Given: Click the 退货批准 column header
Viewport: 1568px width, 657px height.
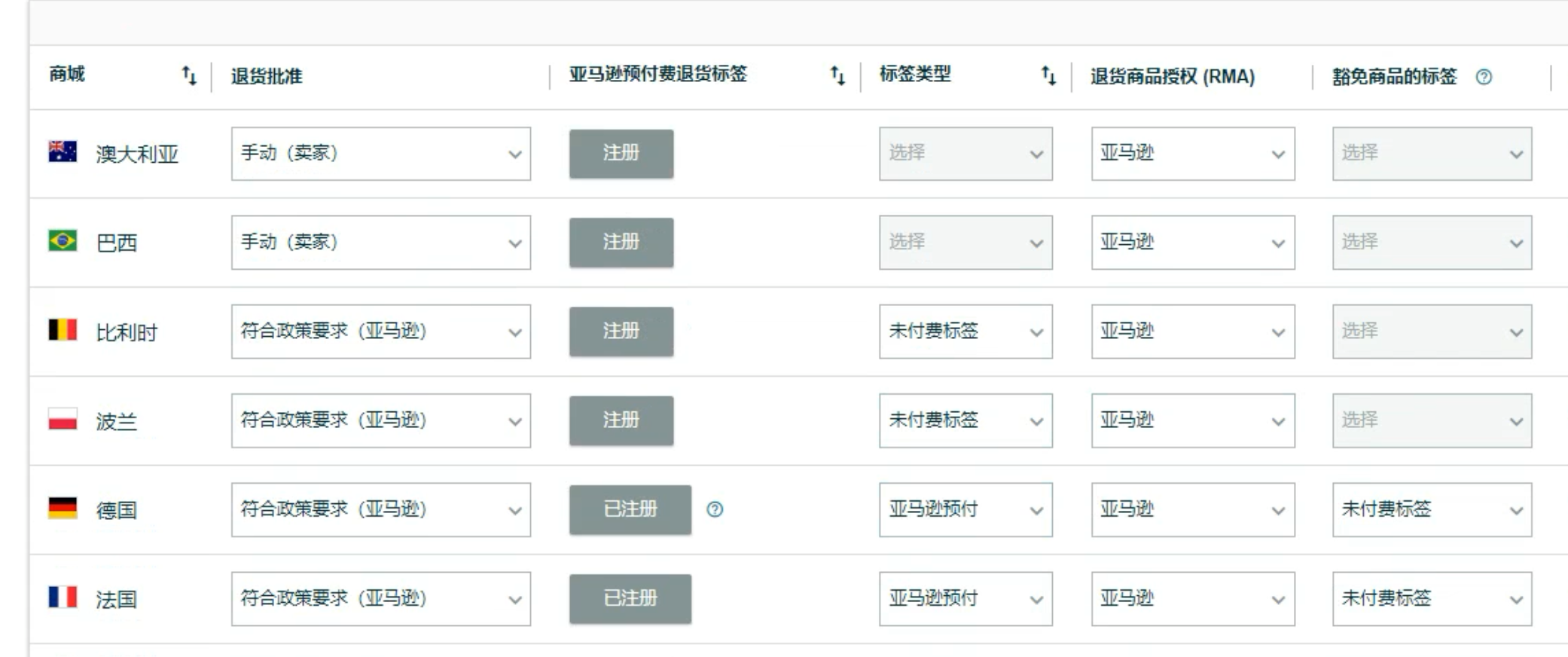Looking at the screenshot, I should pos(267,77).
